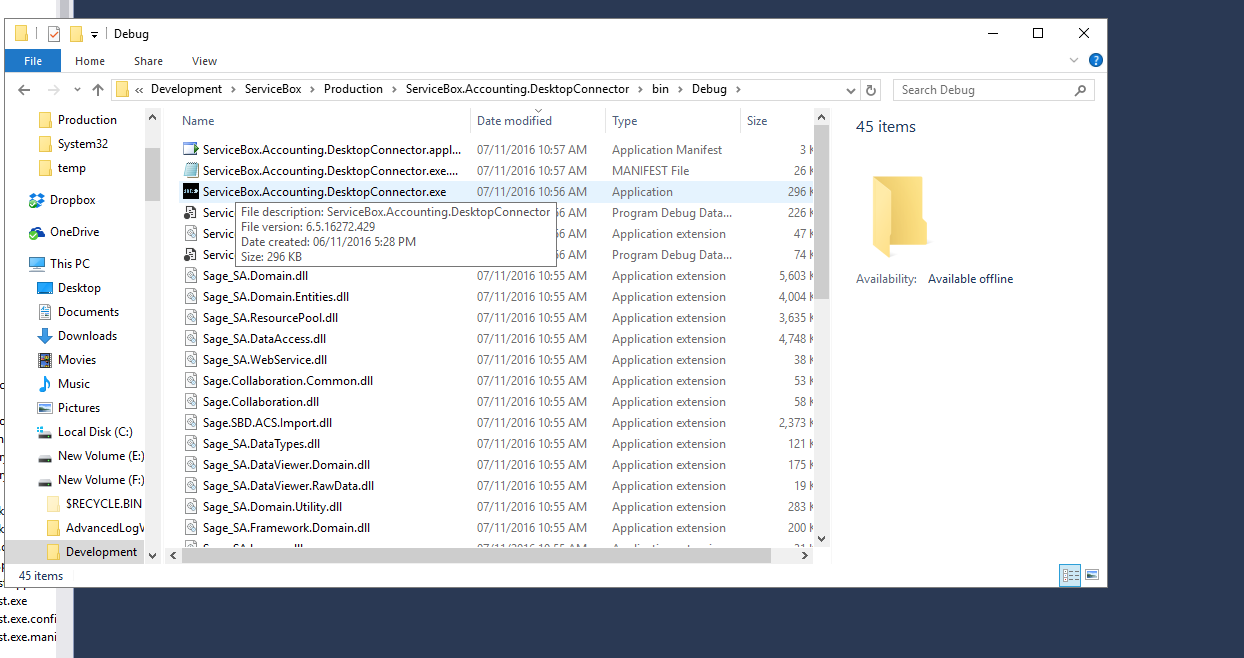Refresh the Debug folder view

(x=871, y=90)
